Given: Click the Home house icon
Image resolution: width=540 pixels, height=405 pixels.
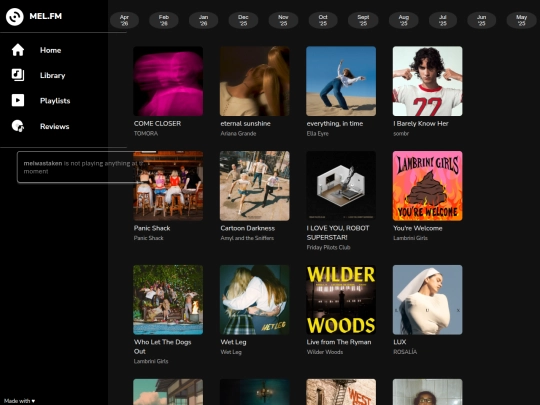Looking at the screenshot, I should pos(18,50).
